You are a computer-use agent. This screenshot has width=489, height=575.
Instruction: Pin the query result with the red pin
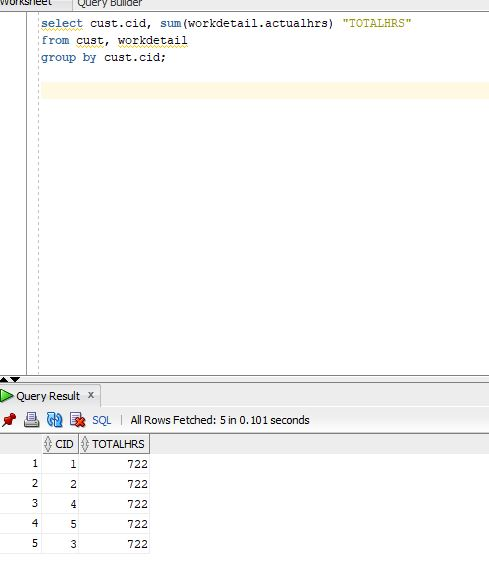pos(9,420)
